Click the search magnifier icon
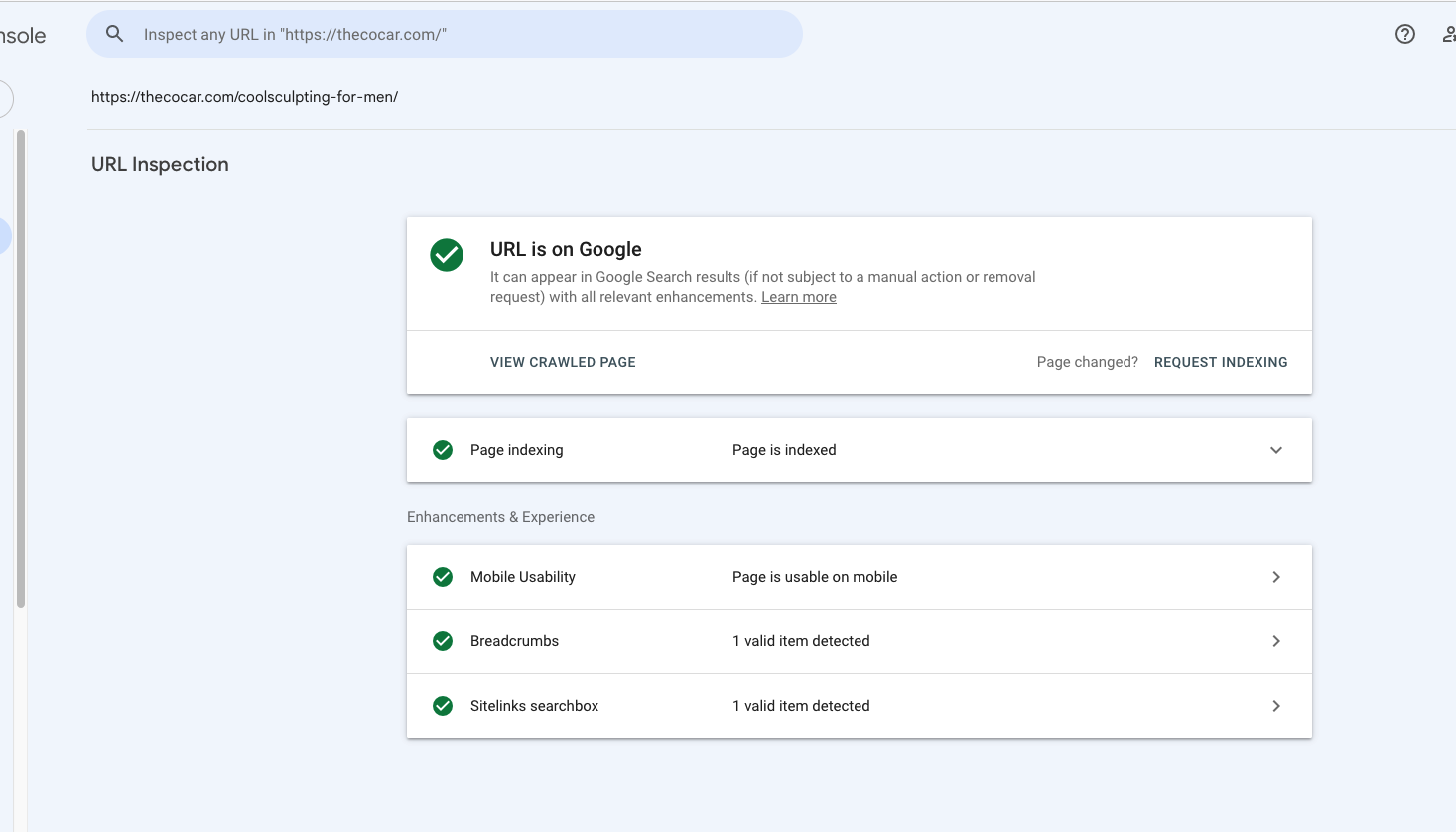The height and width of the screenshot is (832, 1456). pyautogui.click(x=115, y=34)
